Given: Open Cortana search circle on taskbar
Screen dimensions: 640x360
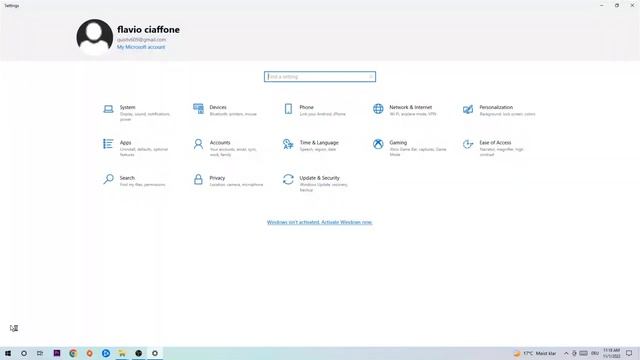Looking at the screenshot, I should pos(24,353).
